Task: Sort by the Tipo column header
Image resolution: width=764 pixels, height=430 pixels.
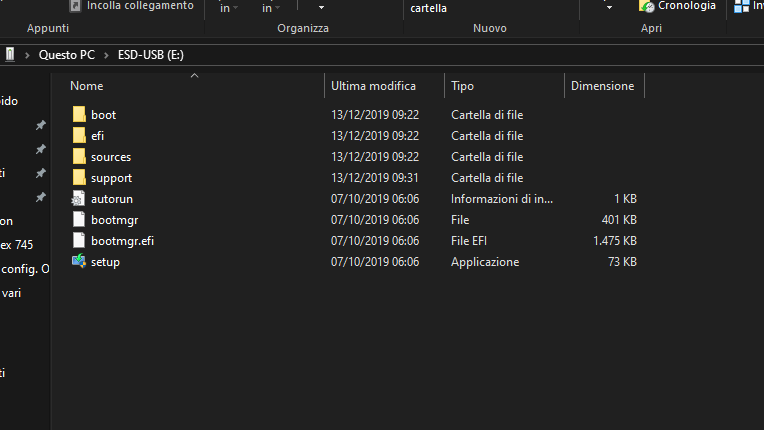Action: point(462,86)
